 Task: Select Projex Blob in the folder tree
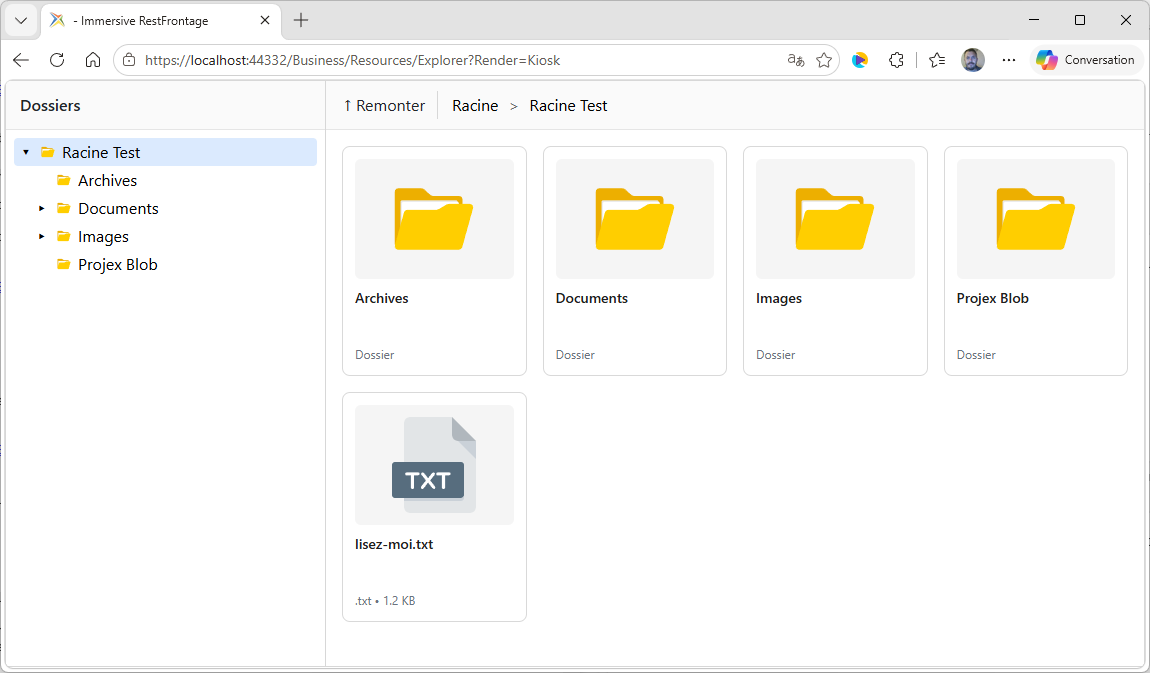[117, 265]
